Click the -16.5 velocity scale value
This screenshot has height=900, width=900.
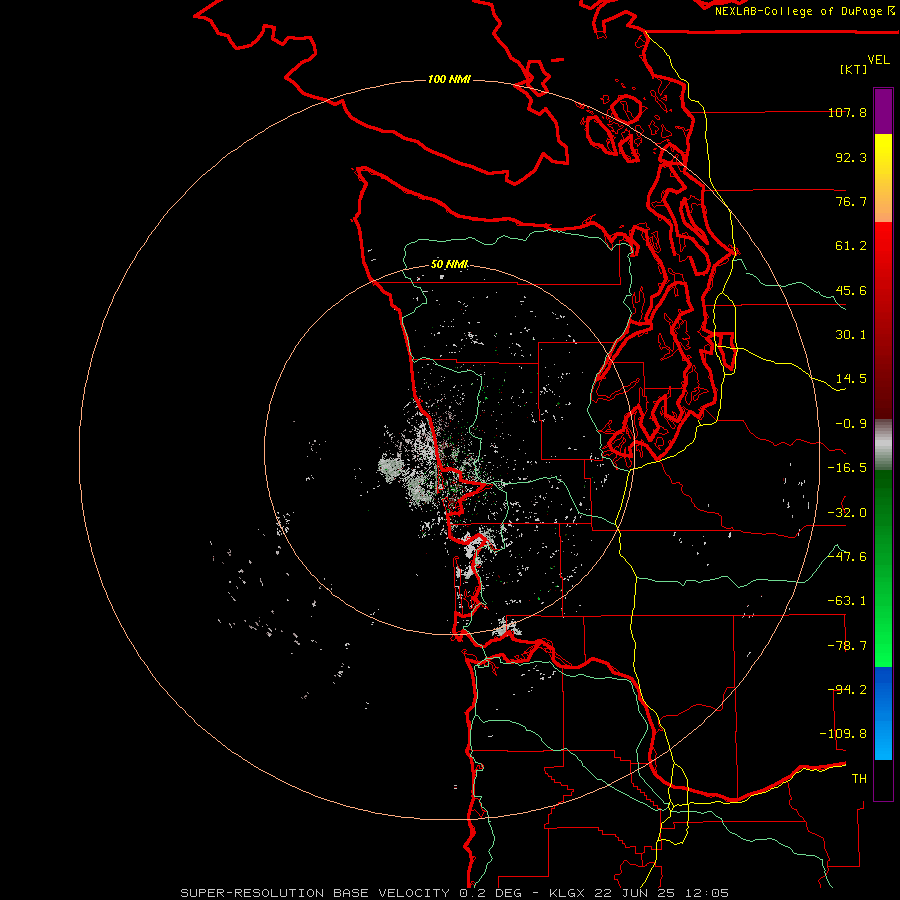tap(847, 468)
